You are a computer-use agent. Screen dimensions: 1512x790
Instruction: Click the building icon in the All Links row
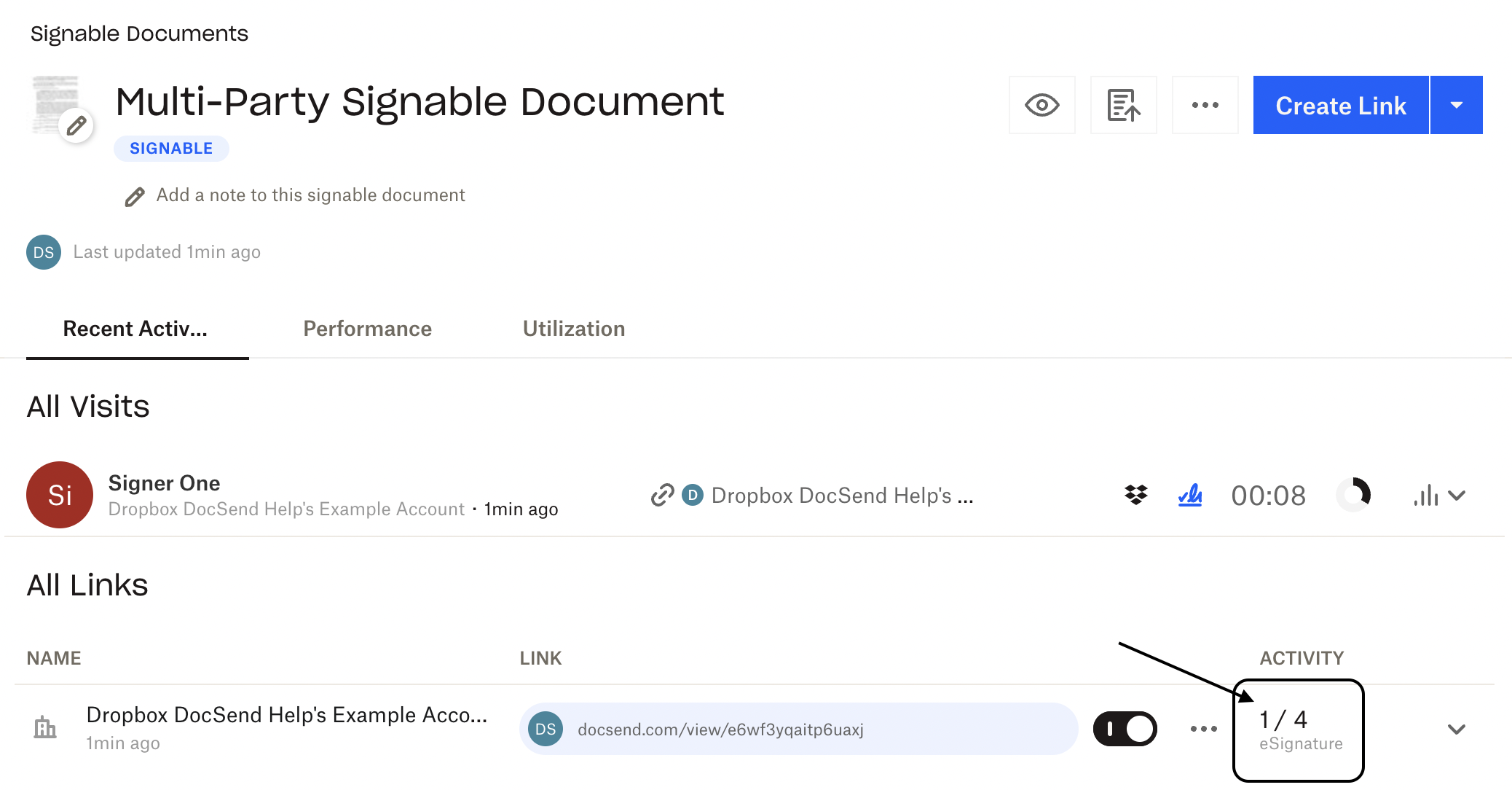(45, 727)
